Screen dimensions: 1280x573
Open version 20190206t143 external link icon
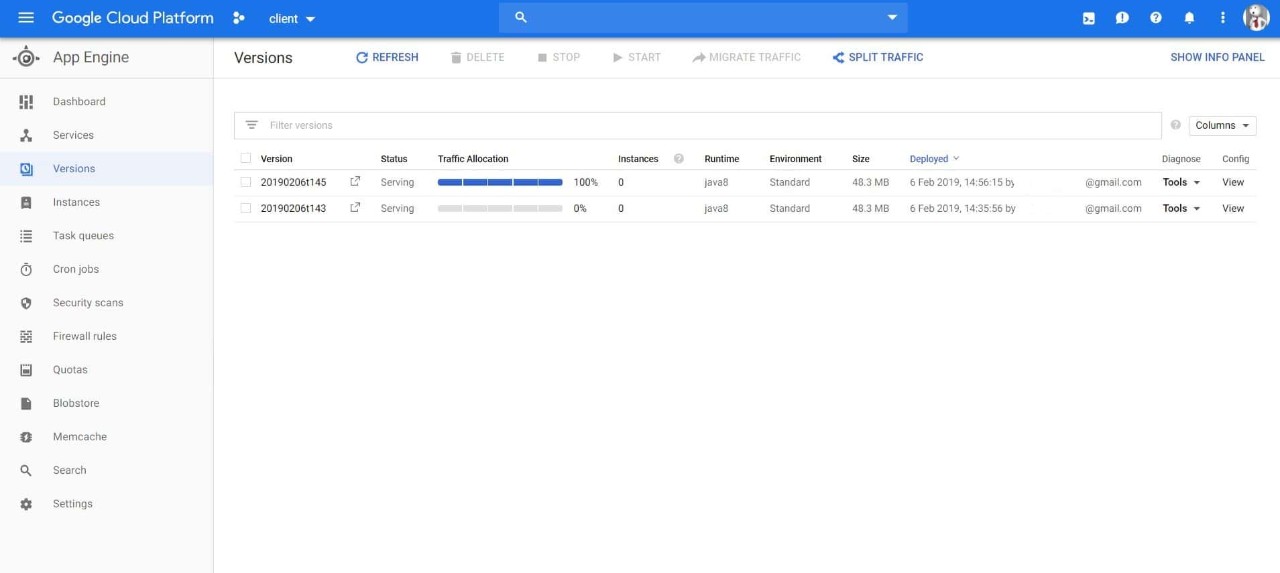(355, 208)
